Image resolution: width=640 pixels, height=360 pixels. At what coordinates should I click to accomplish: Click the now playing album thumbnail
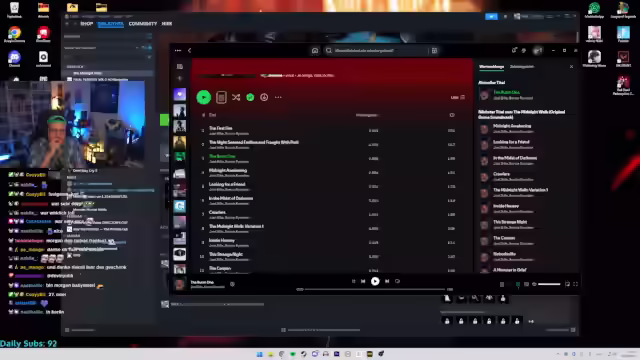point(180,284)
